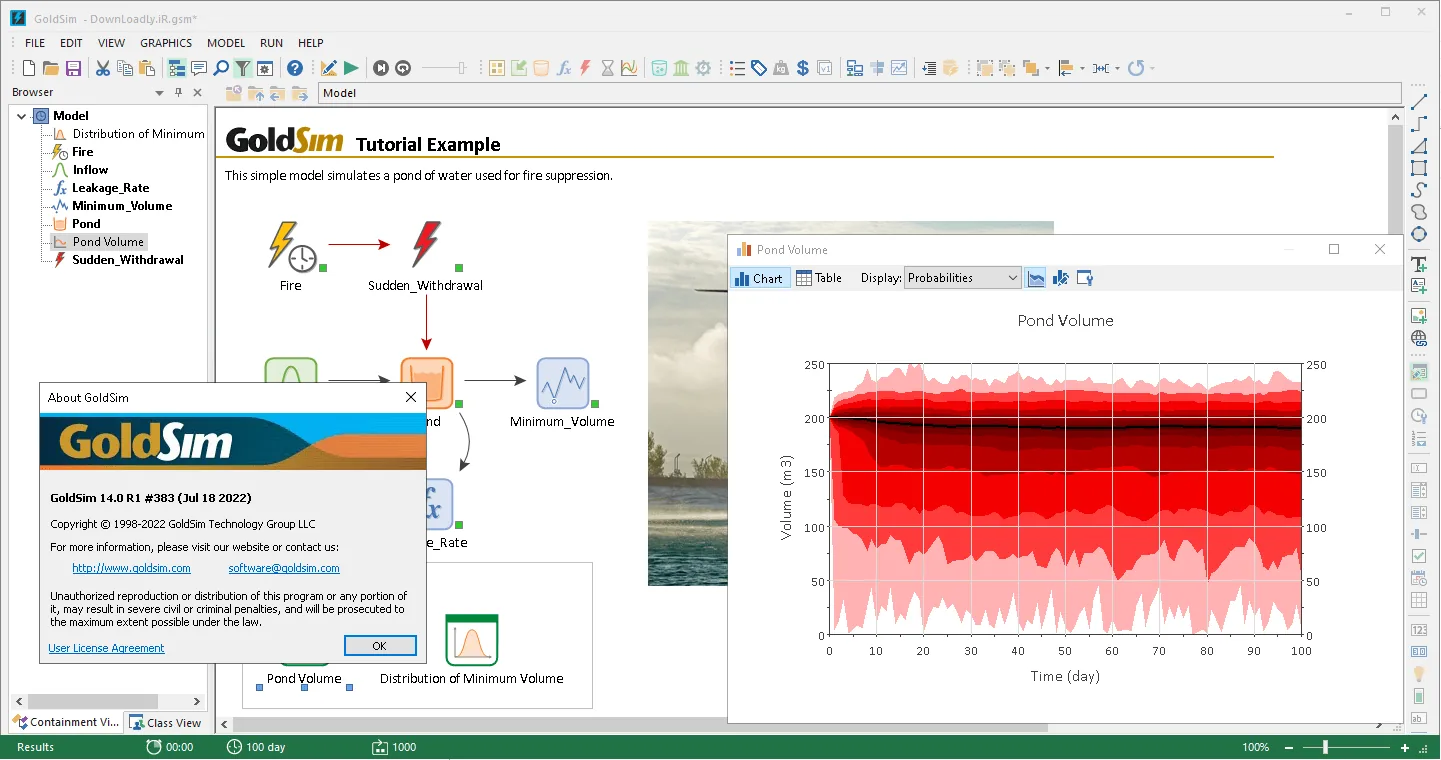Click the dollar sign currency icon

pos(802,68)
